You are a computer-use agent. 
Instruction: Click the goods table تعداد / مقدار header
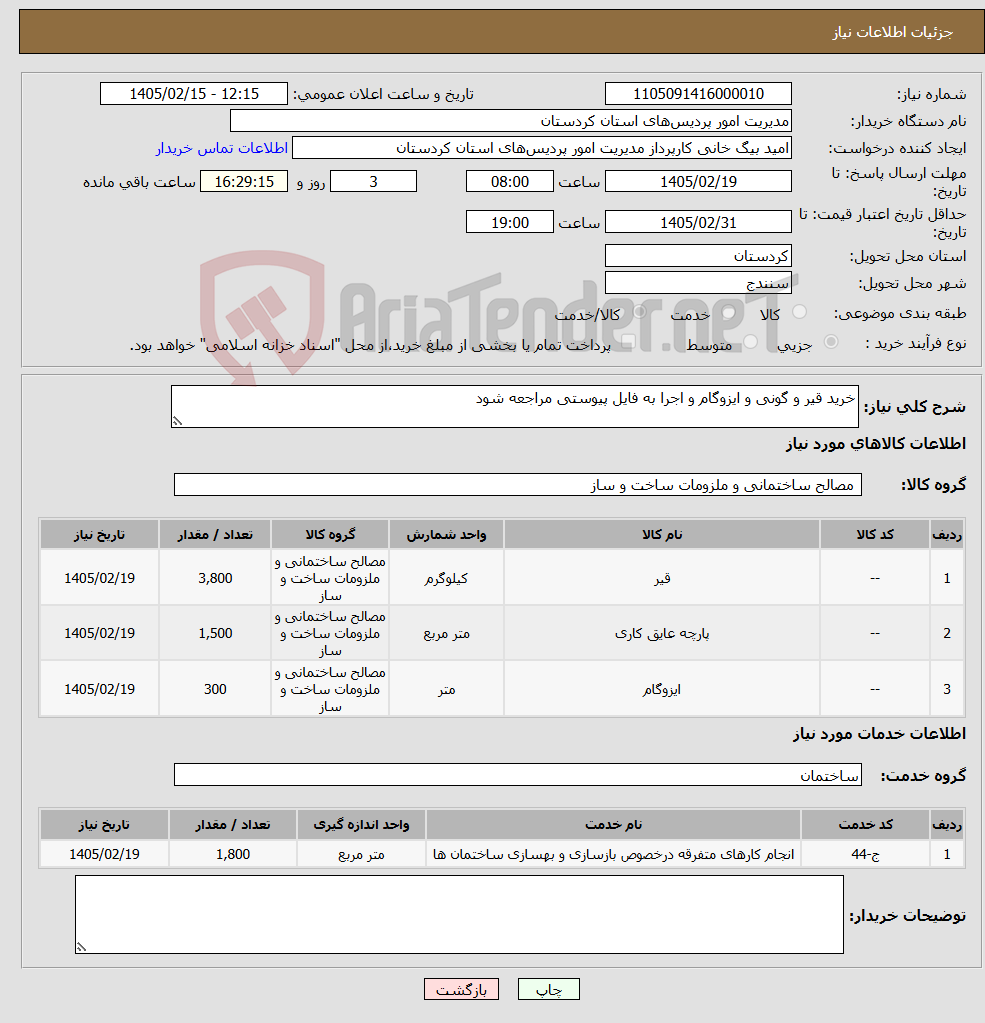pyautogui.click(x=215, y=534)
